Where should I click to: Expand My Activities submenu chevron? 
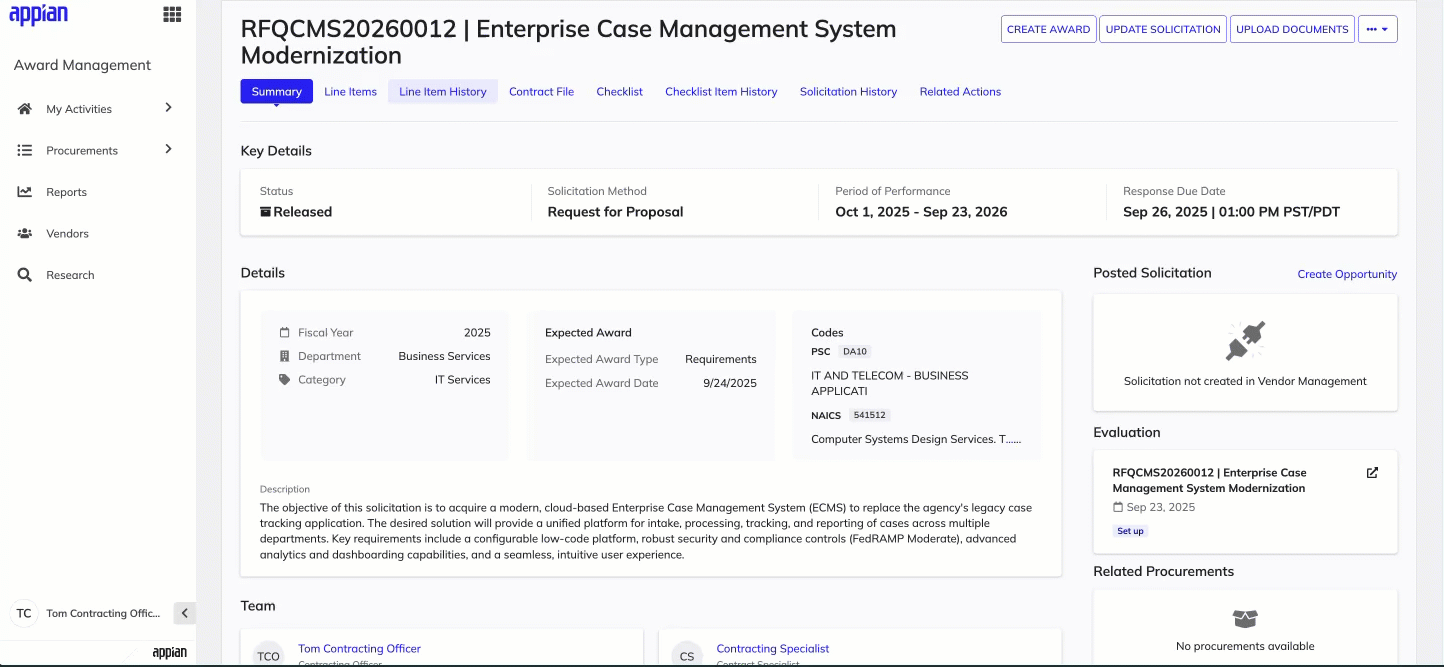coord(168,108)
